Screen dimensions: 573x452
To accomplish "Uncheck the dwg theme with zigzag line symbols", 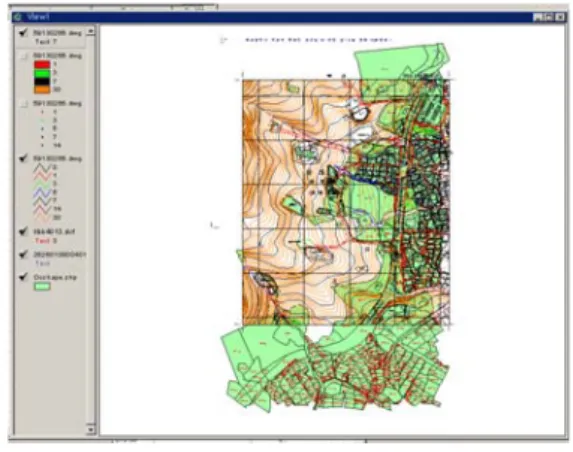I will 24,158.
